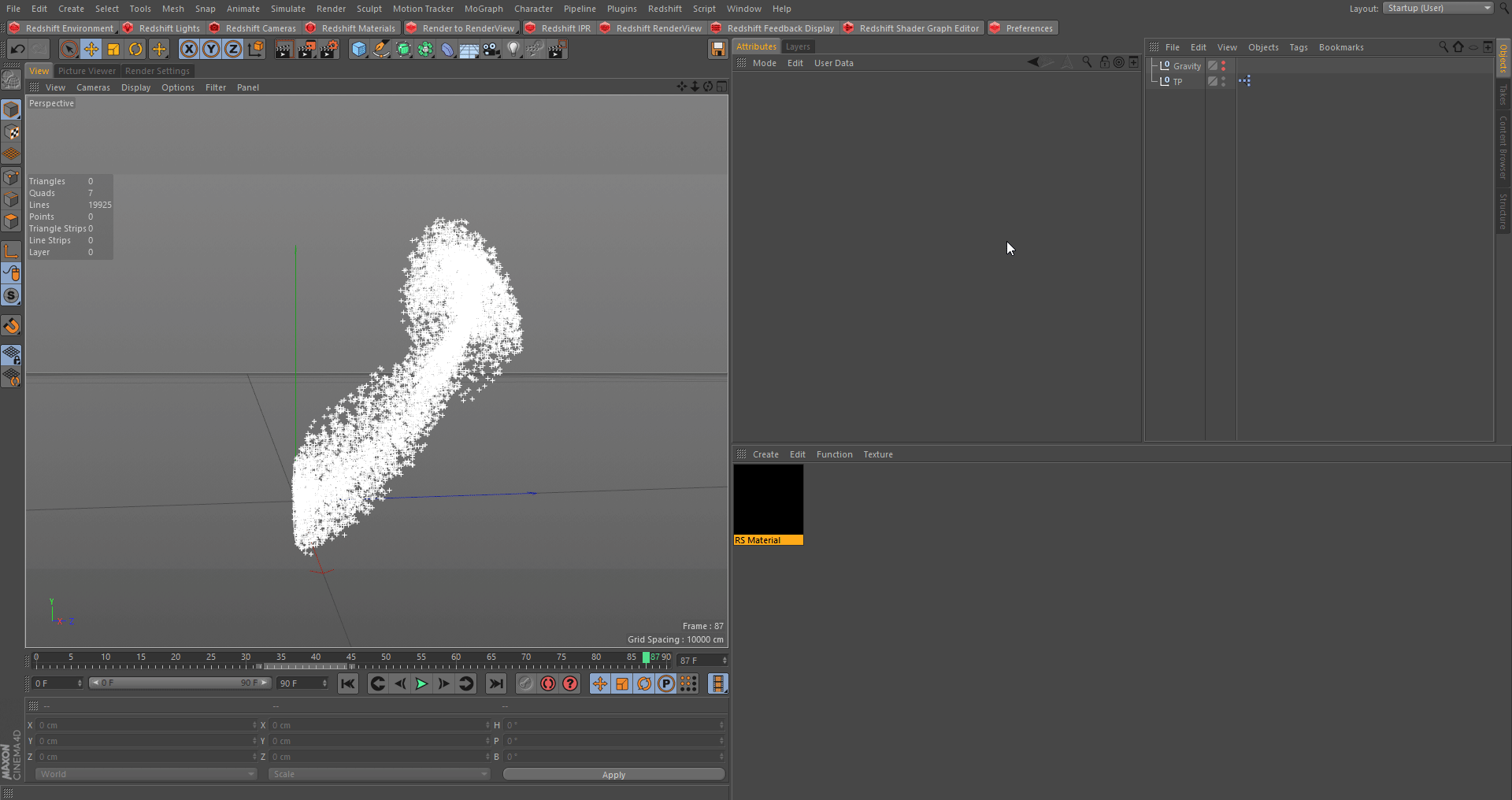Toggle Z axis lock
The width and height of the screenshot is (1512, 800).
[233, 50]
